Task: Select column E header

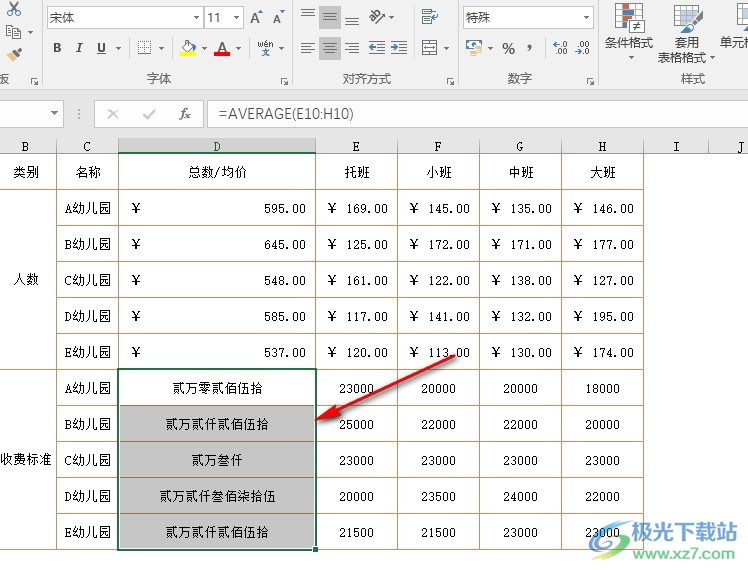Action: coord(356,146)
